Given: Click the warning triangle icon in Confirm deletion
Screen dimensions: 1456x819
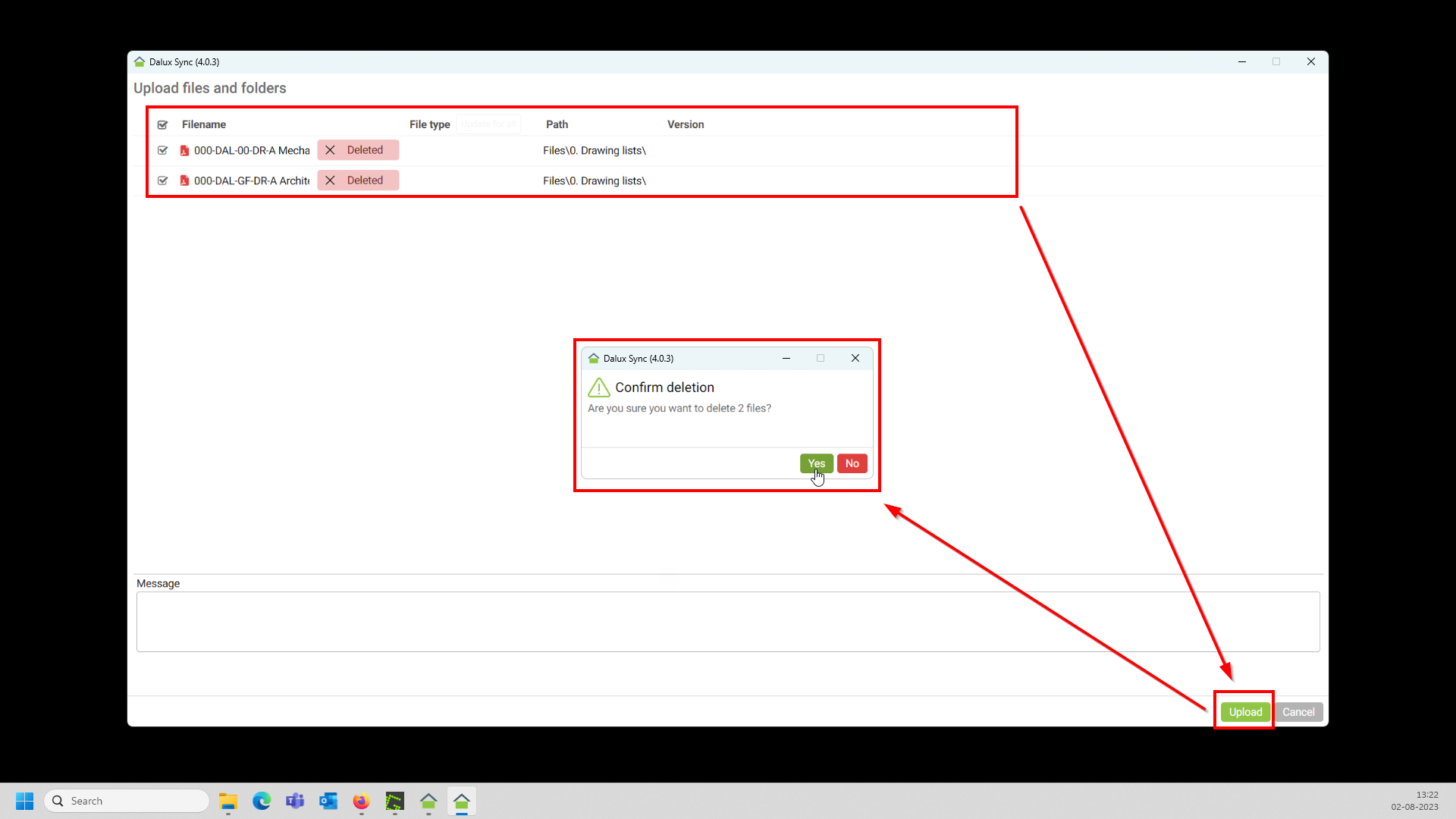Looking at the screenshot, I should 598,388.
